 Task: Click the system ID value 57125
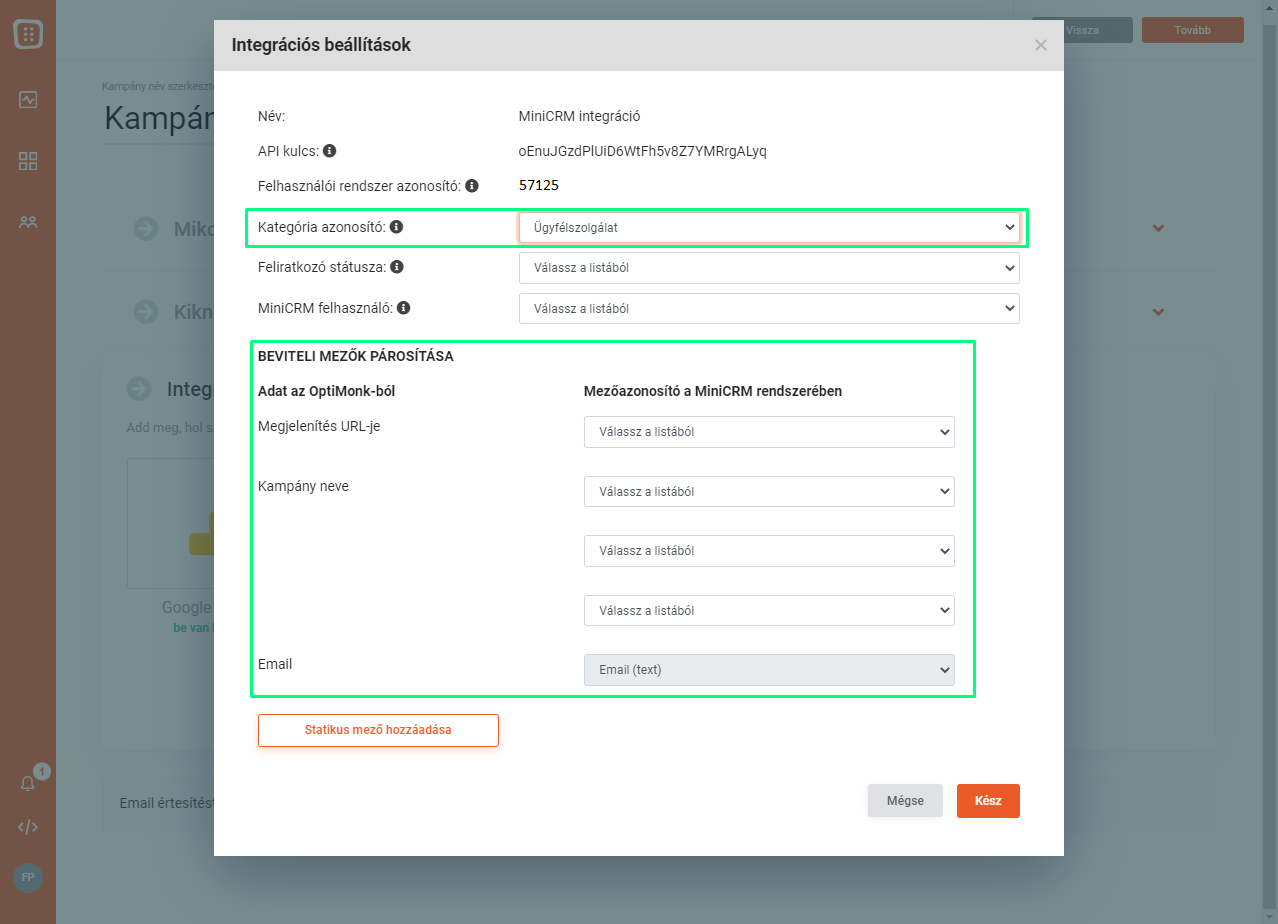(x=539, y=185)
